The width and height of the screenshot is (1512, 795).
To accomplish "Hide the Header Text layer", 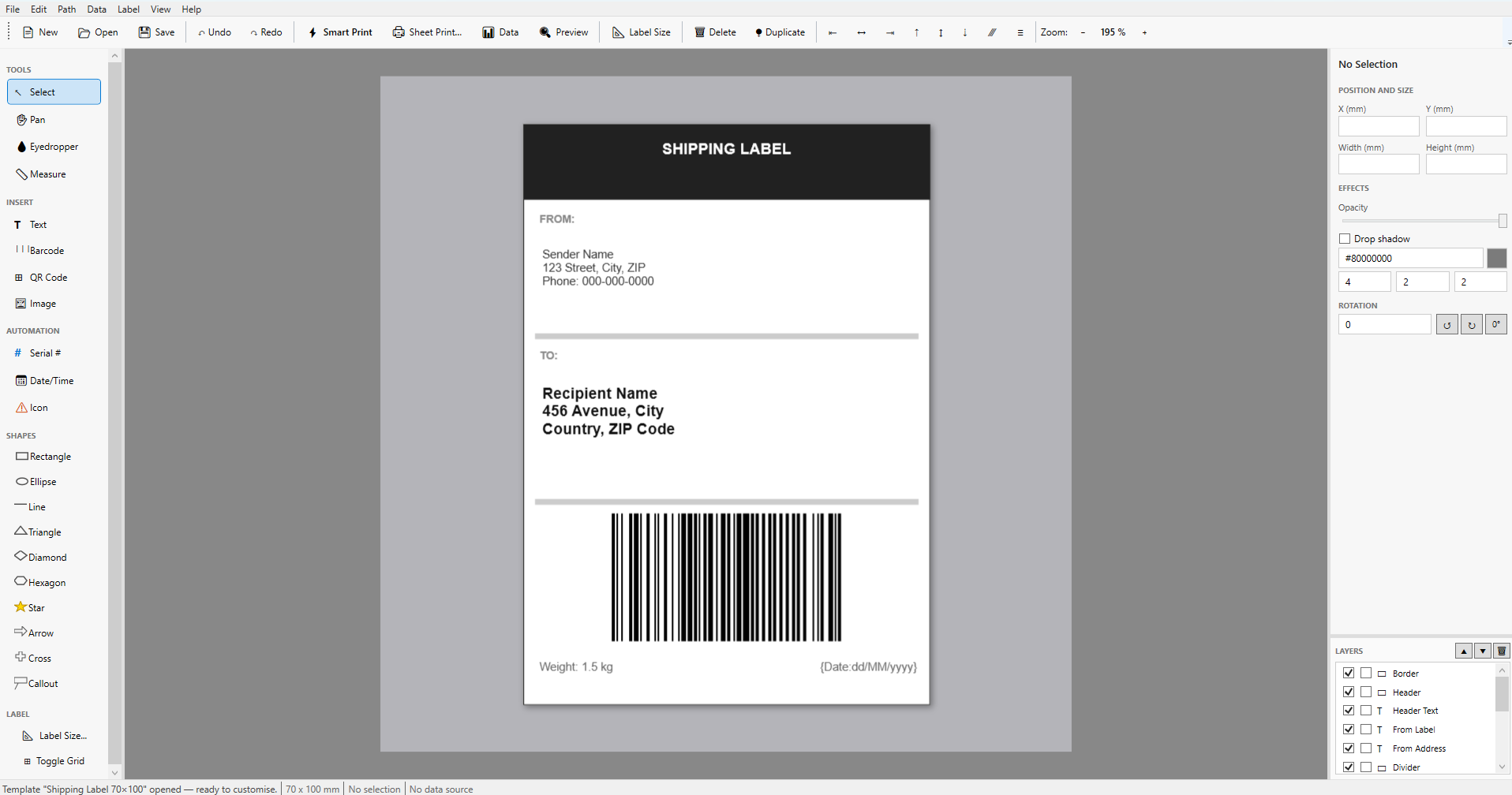I will pos(1349,711).
